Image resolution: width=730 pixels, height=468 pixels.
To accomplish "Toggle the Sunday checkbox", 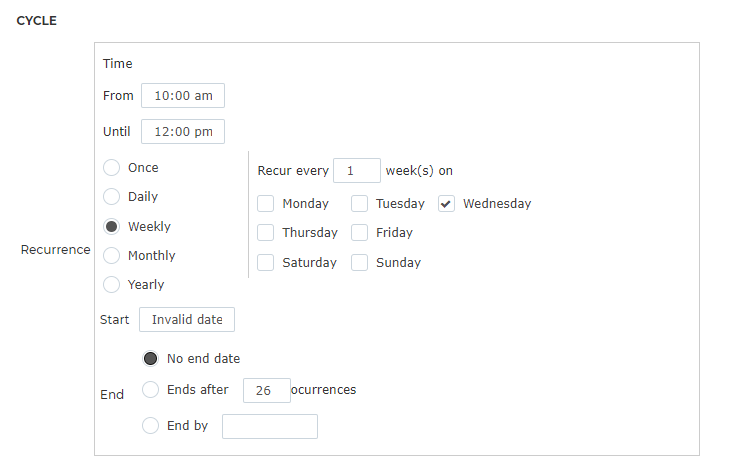I will coord(359,263).
